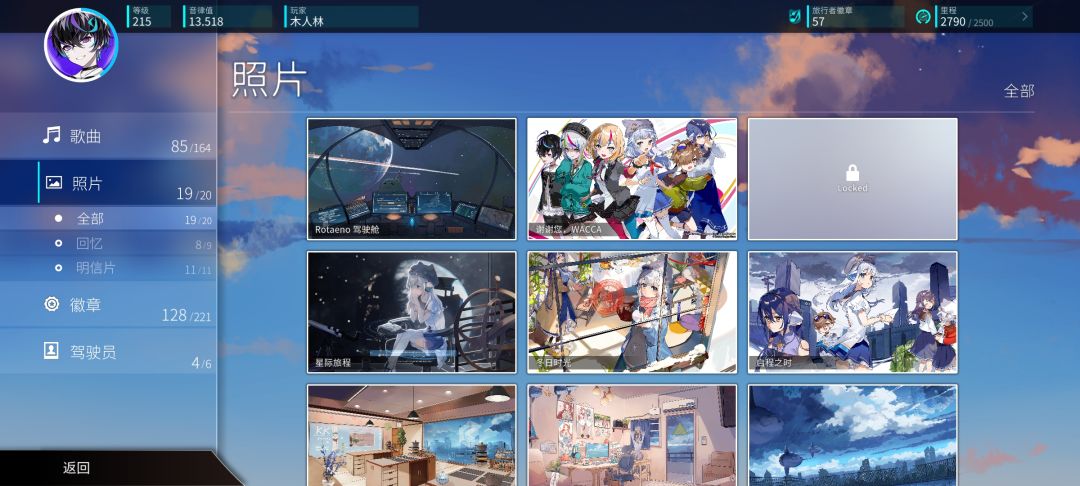Open the Rotaeno 驾驶舱 photo
This screenshot has height=486, width=1080.
(x=411, y=179)
